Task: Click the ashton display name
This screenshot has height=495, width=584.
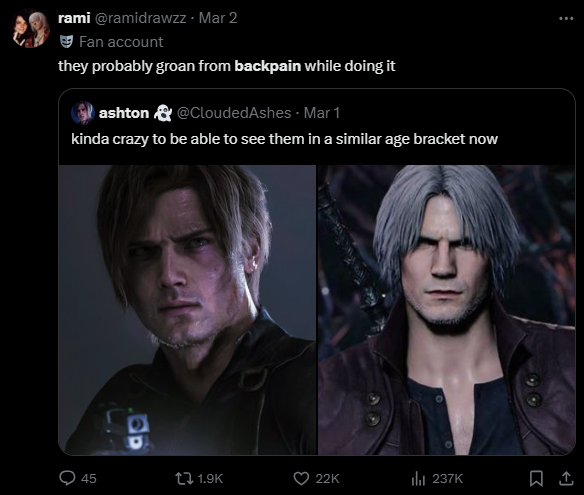Action: 124,113
